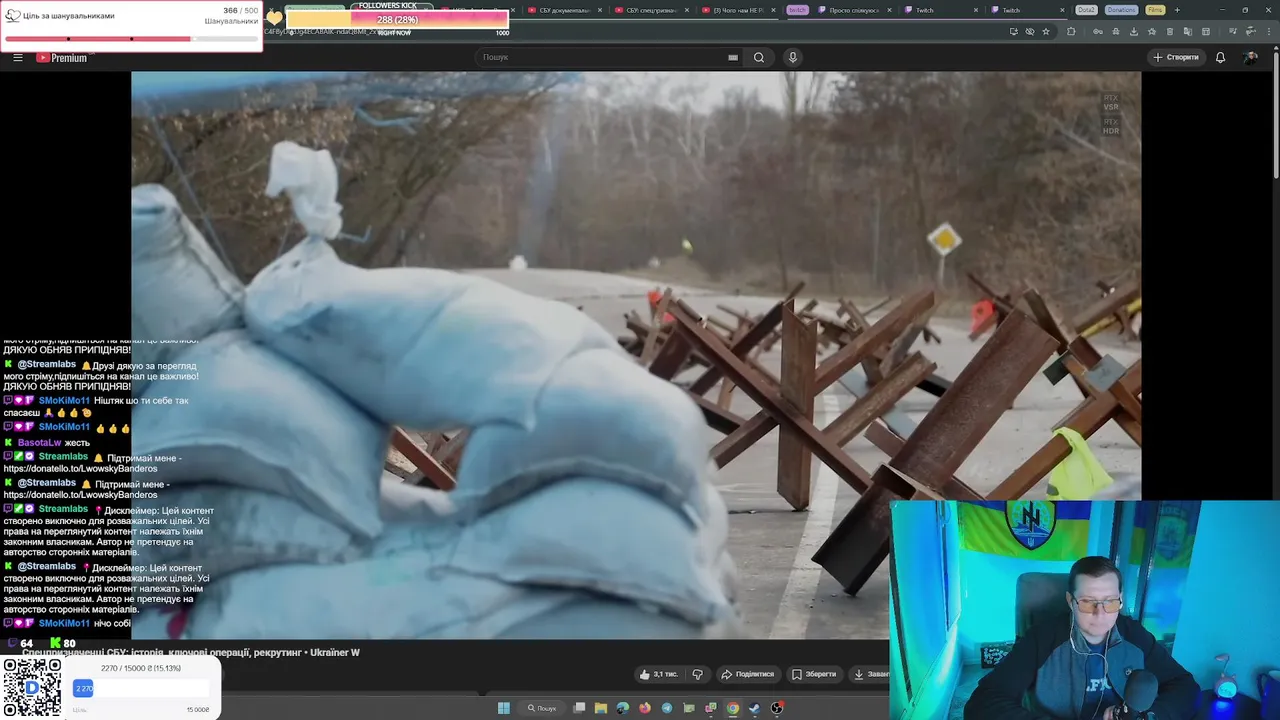Open Microsoft Edge from taskbar

click(x=623, y=708)
